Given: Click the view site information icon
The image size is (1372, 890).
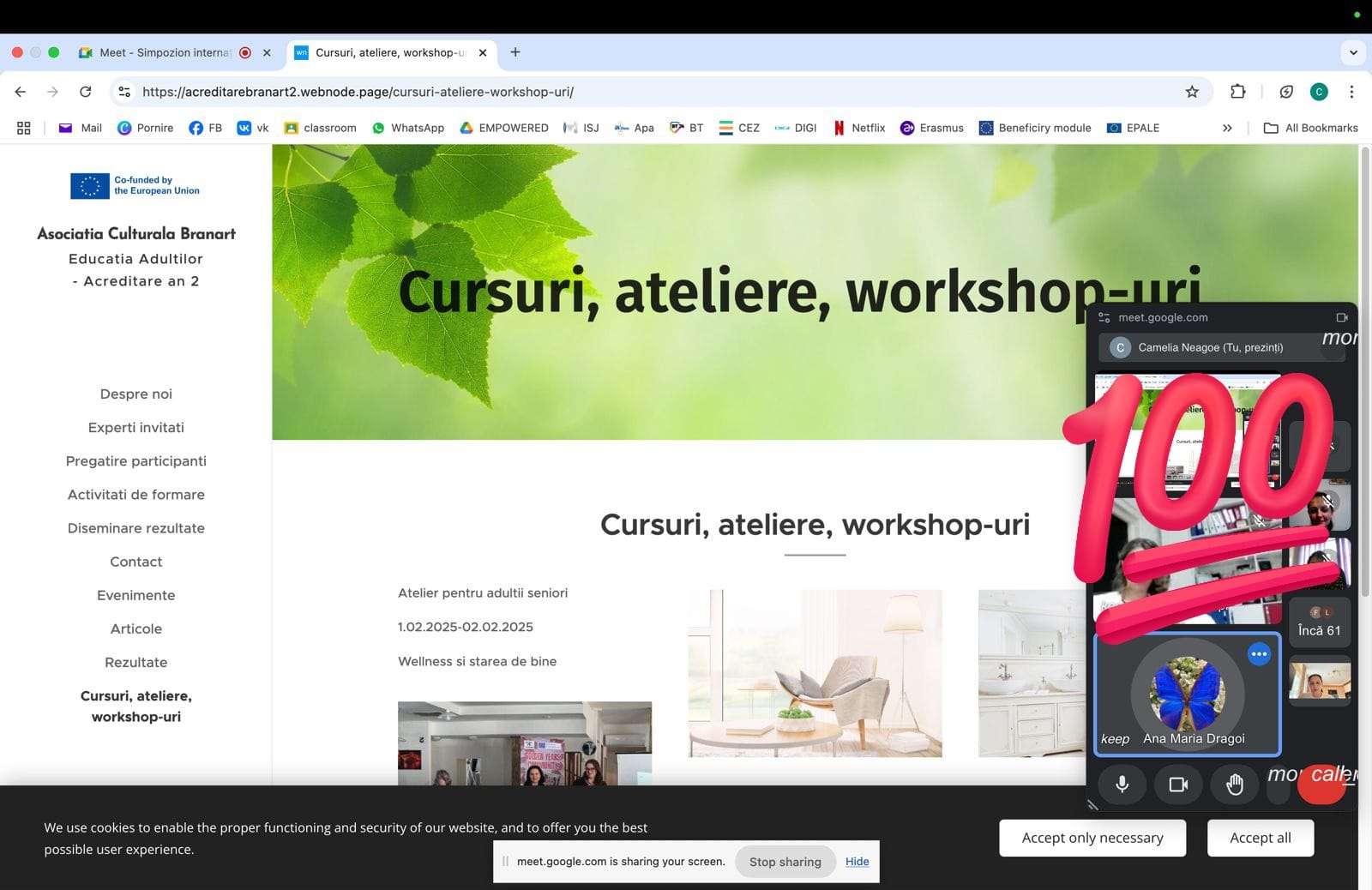Looking at the screenshot, I should [x=124, y=92].
